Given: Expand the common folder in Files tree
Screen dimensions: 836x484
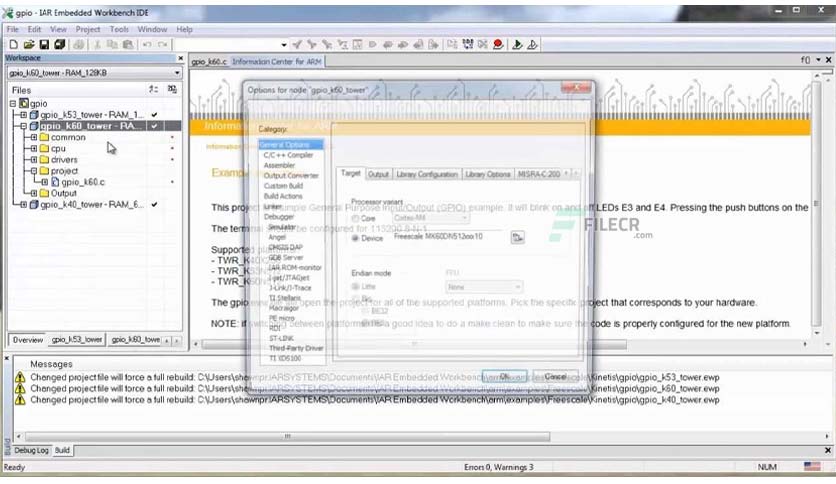Looking at the screenshot, I should 34,137.
